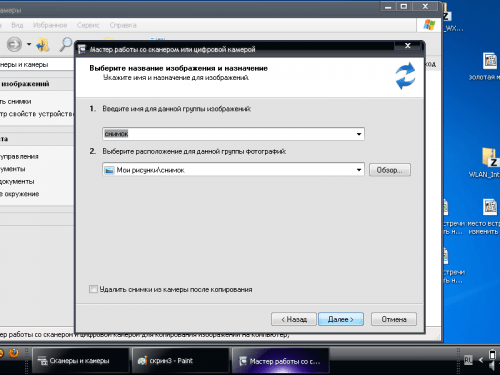Viewport: 500px width, 375px height.
Task: Open the Вид menu in Explorer window
Action: 17,25
